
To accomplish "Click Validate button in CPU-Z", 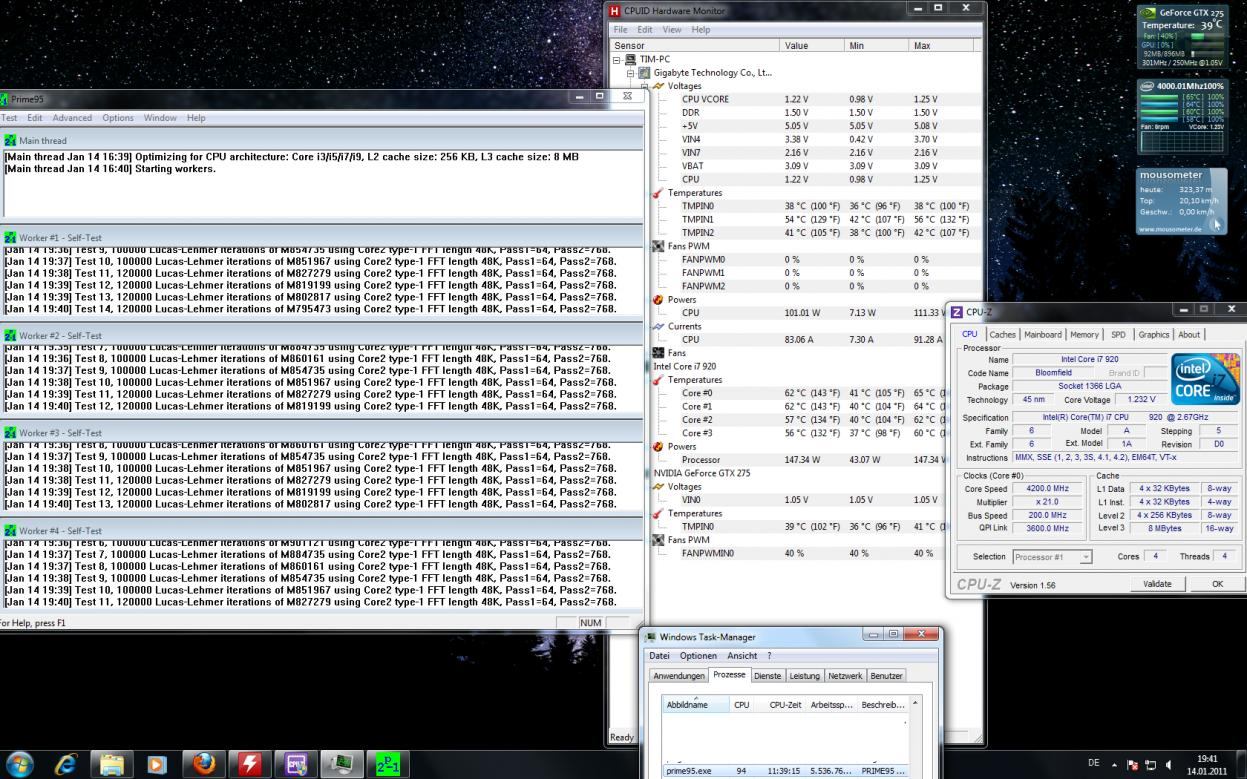I will pyautogui.click(x=1156, y=583).
